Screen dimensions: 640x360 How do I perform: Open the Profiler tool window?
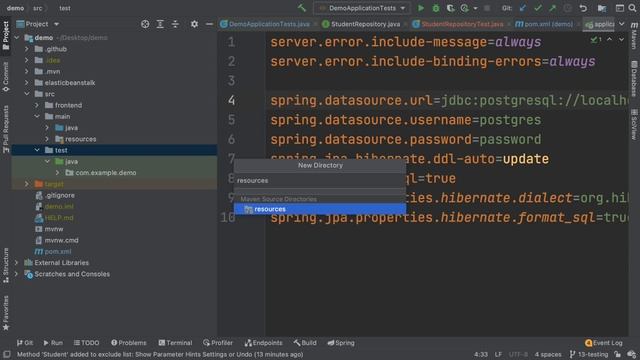point(218,343)
